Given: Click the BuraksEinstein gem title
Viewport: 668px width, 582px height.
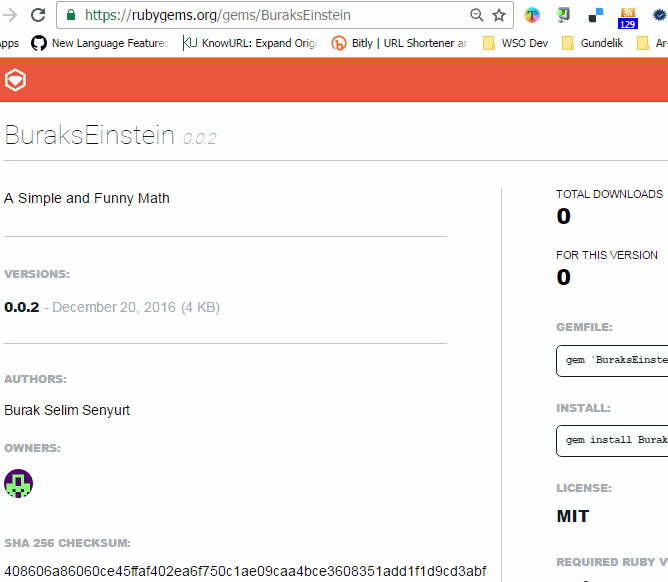Looking at the screenshot, I should pyautogui.click(x=89, y=135).
